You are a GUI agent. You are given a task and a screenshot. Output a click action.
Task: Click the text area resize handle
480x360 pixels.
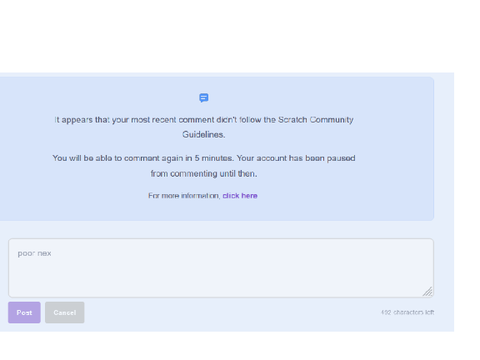point(428,292)
